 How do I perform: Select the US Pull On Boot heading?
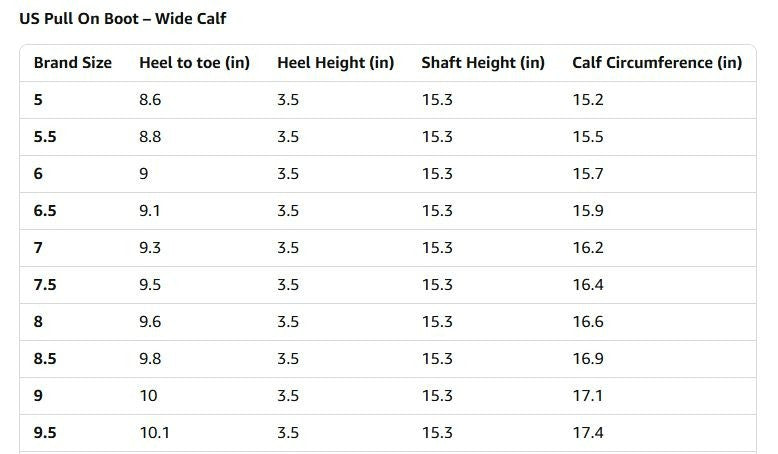tap(123, 18)
